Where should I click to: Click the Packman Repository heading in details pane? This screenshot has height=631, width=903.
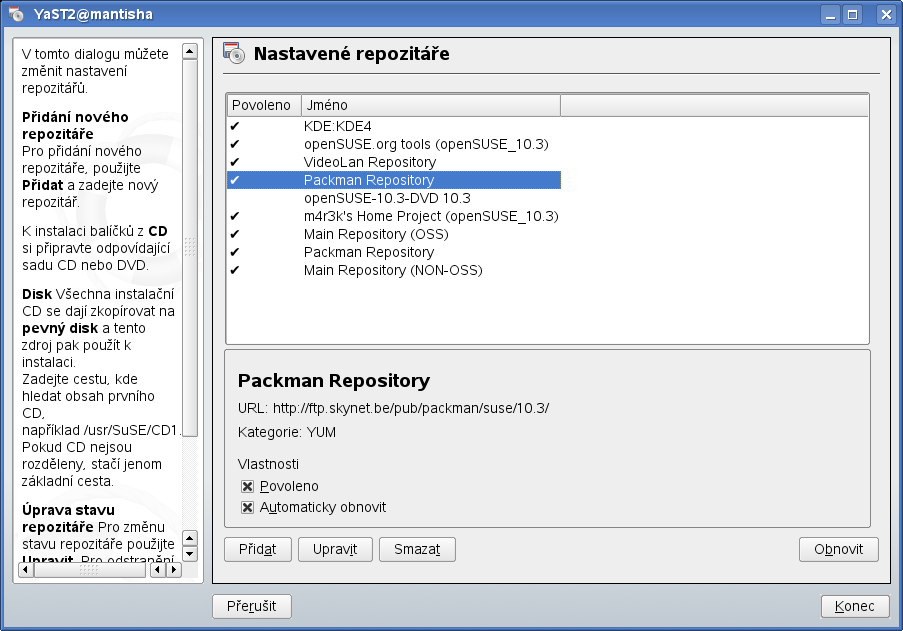[x=334, y=381]
